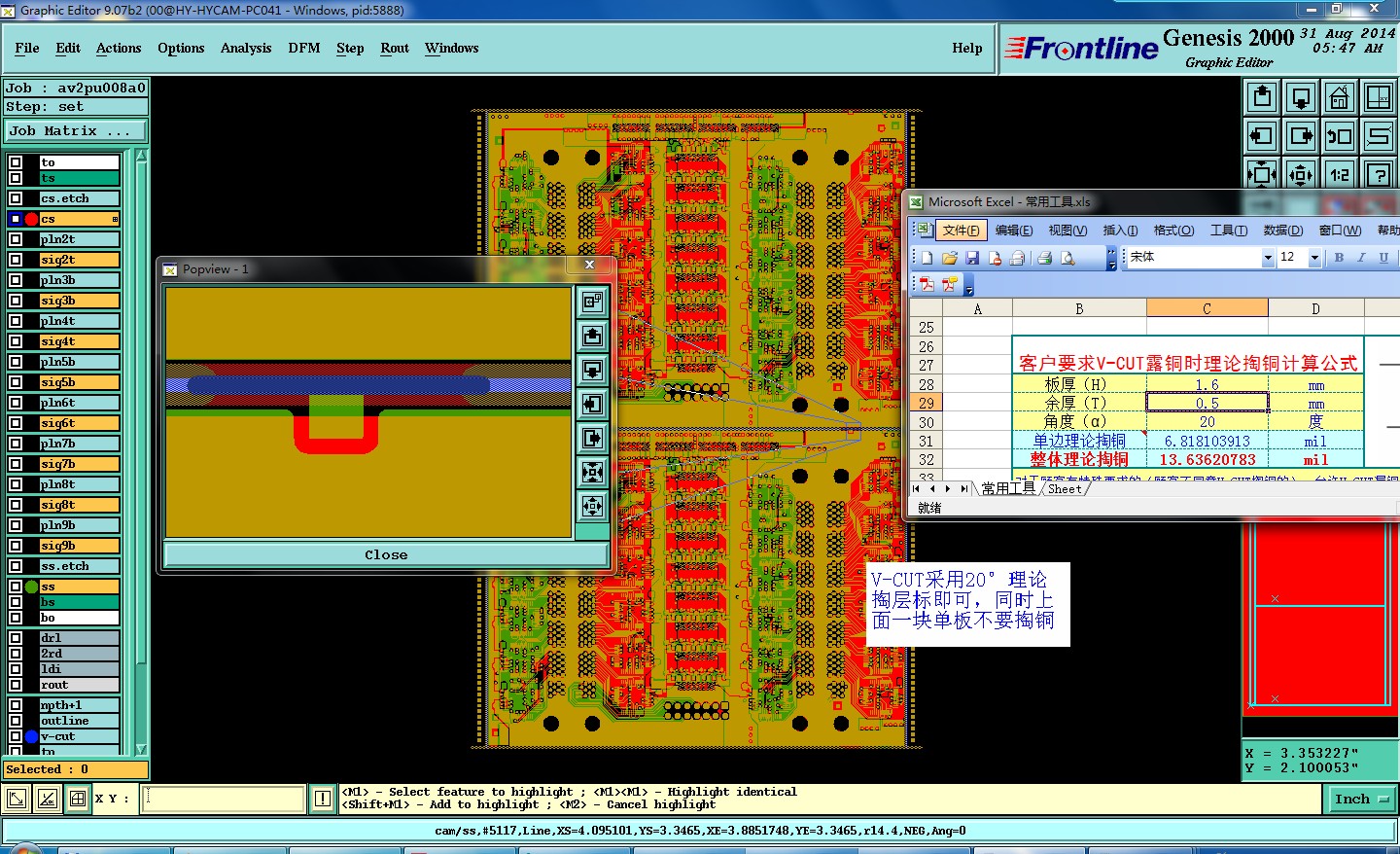The height and width of the screenshot is (854, 1400).
Task: Click red color dot of layer cs
Action: coord(31,219)
